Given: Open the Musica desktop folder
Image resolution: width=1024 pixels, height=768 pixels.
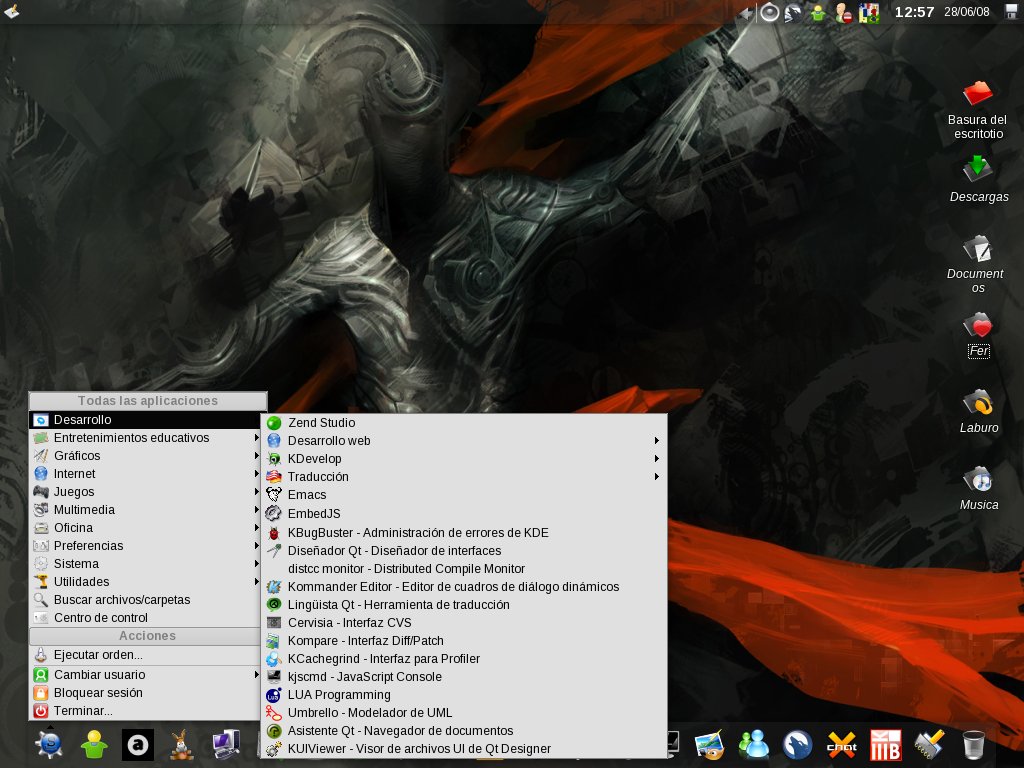Looking at the screenshot, I should [978, 488].
